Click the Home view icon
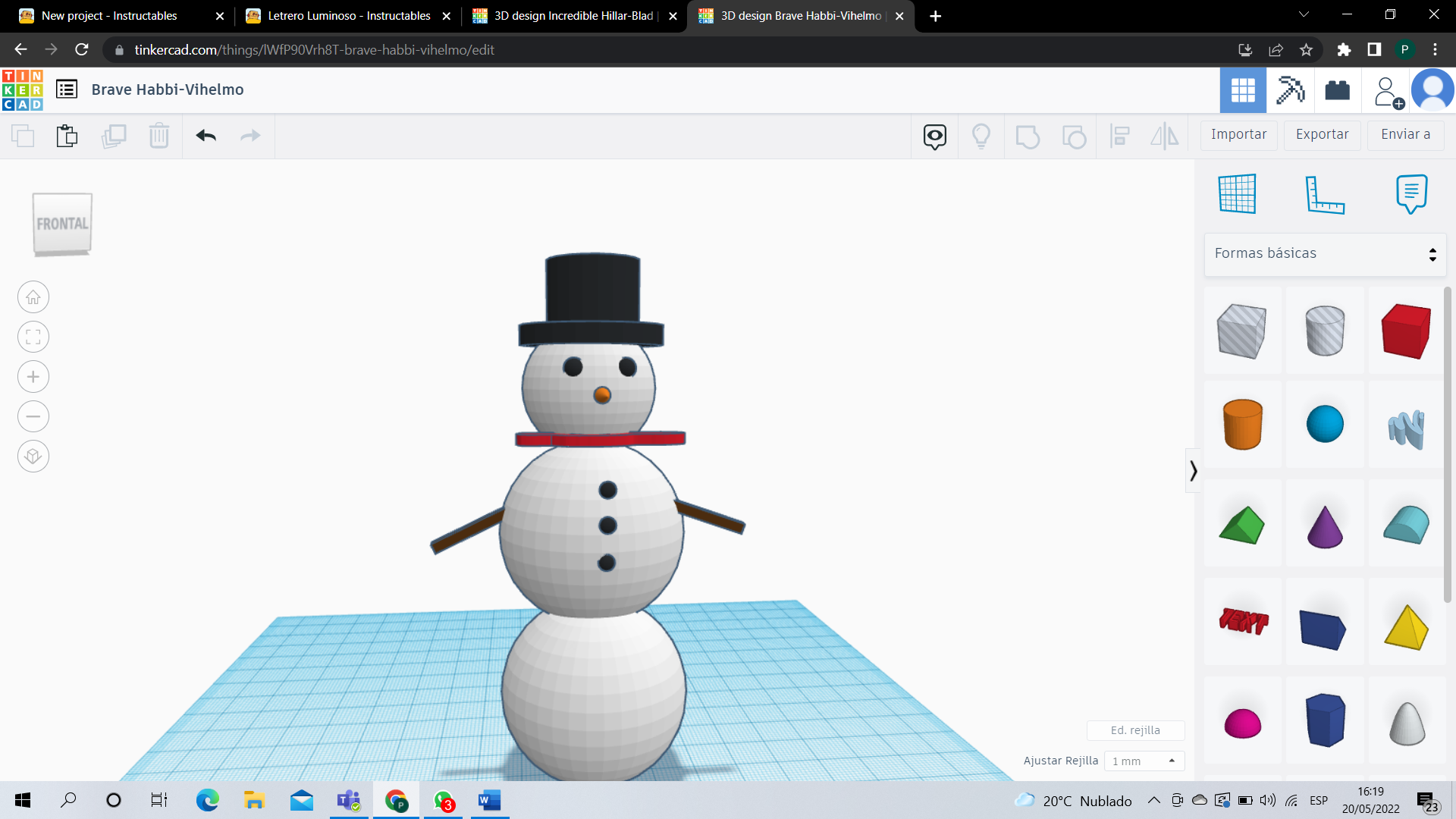Screen dimensions: 1456x819 (x=33, y=297)
